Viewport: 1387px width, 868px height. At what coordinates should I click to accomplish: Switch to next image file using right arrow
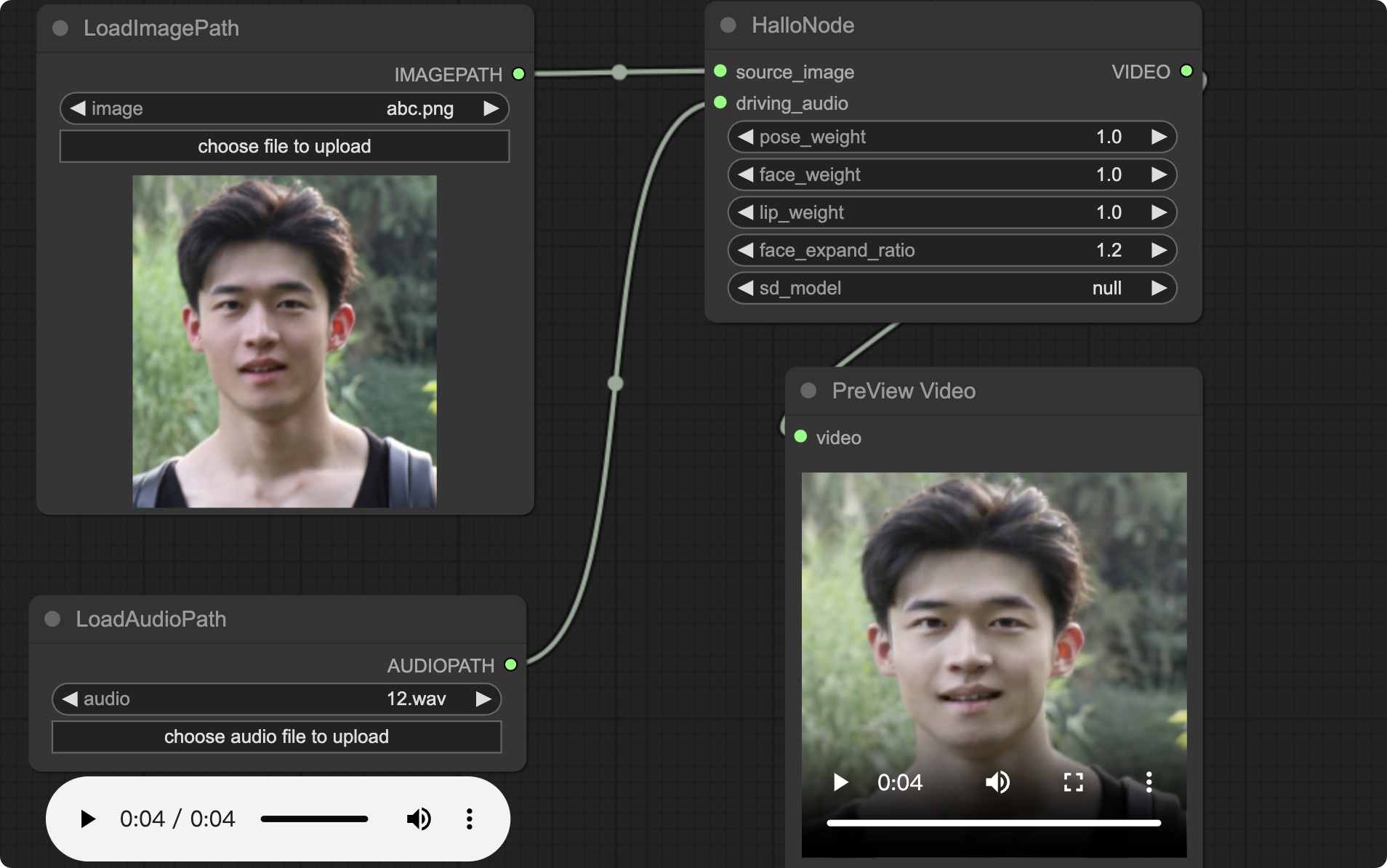coord(491,108)
